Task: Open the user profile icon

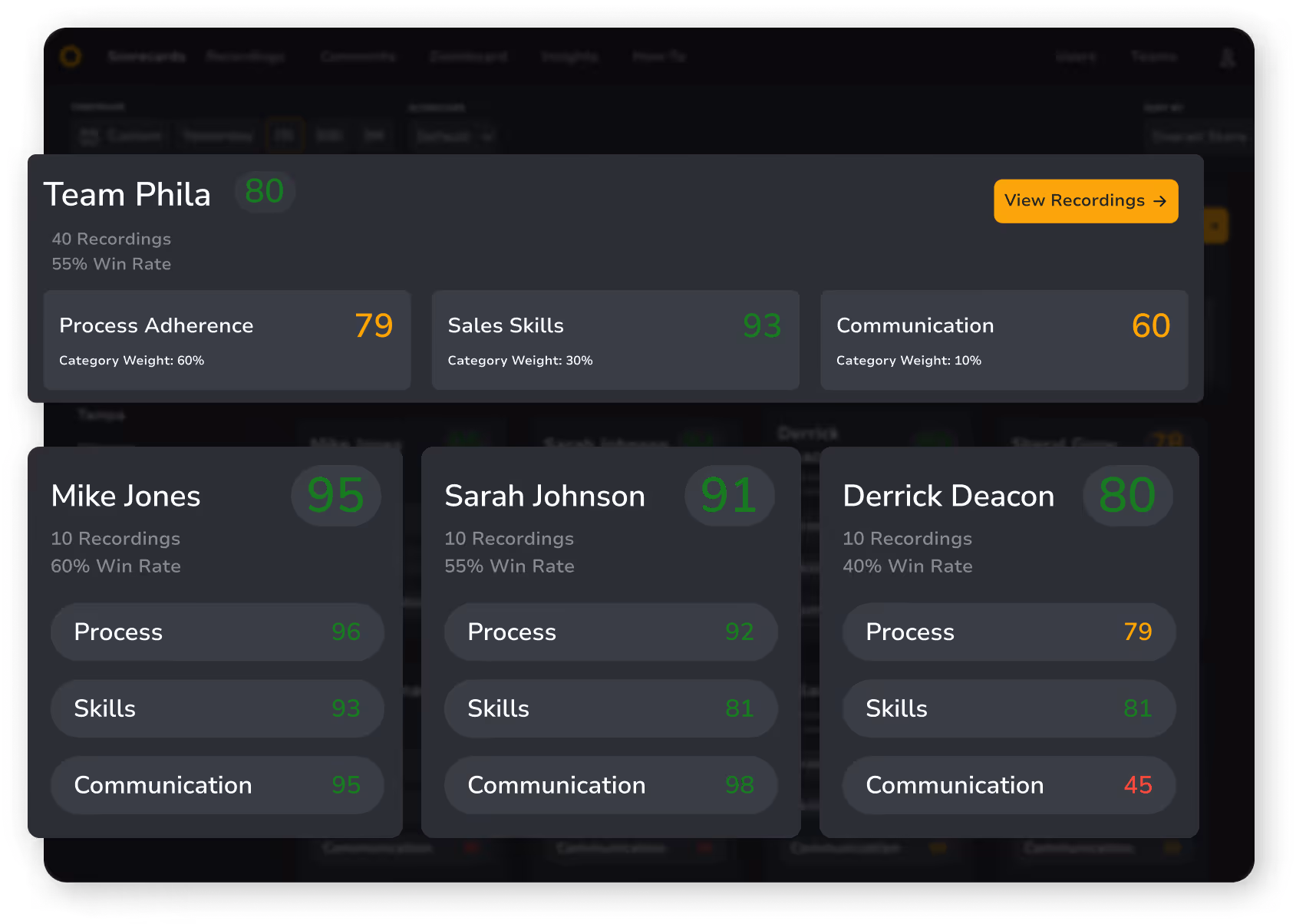Action: point(1228,57)
